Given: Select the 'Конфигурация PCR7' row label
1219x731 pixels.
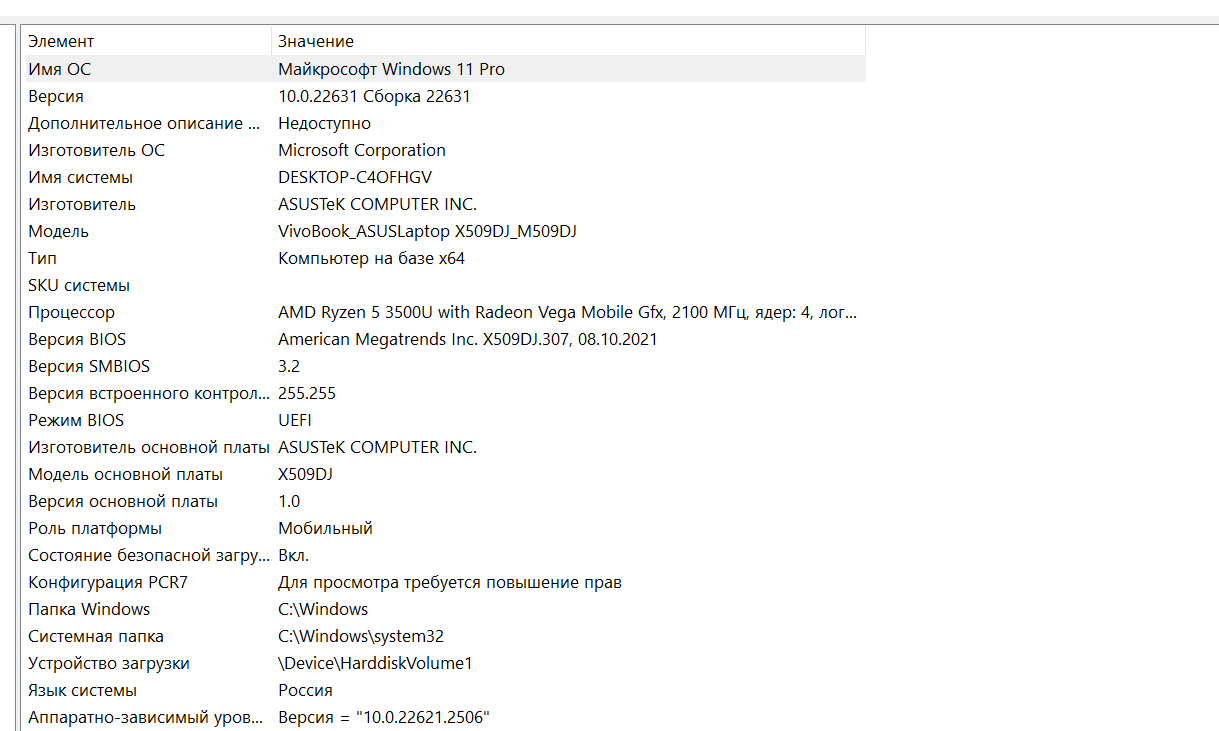Looking at the screenshot, I should pyautogui.click(x=108, y=582).
